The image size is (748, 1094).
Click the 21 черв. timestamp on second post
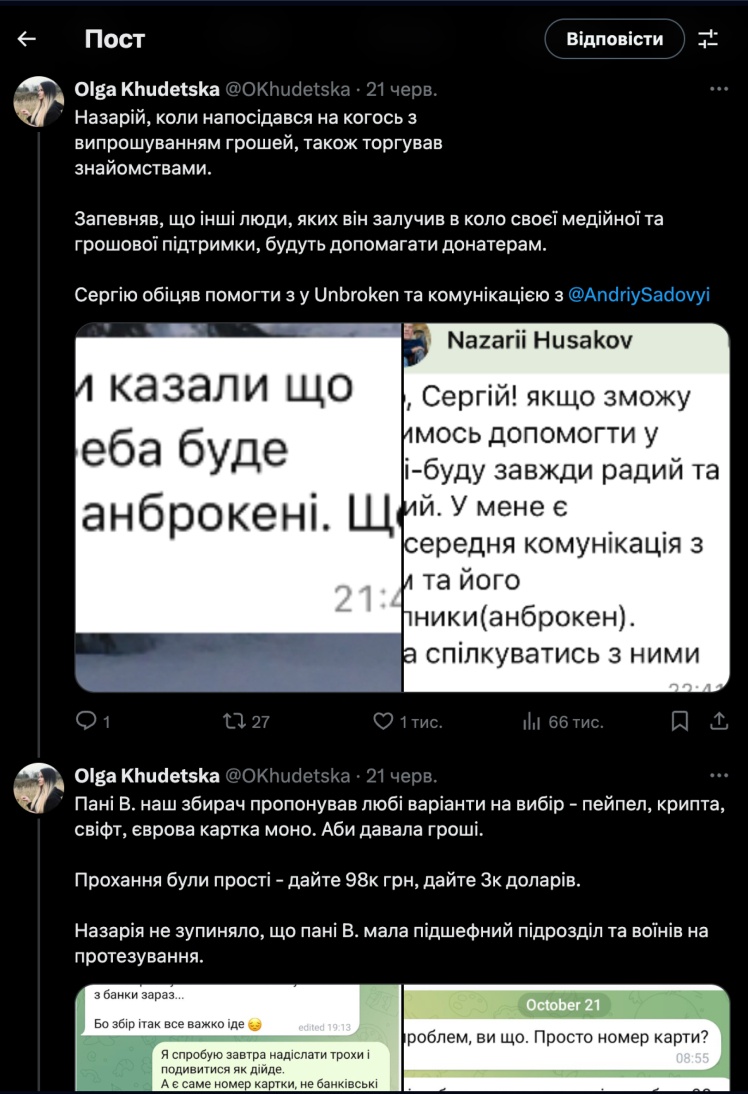(x=402, y=775)
